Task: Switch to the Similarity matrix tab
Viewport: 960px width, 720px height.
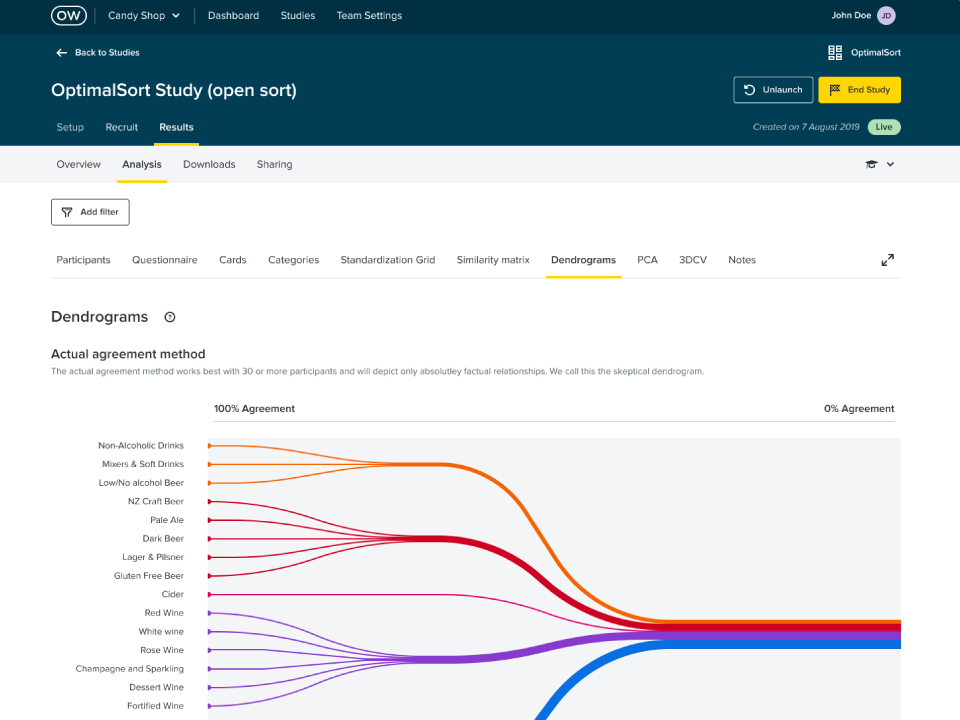Action: coord(492,259)
